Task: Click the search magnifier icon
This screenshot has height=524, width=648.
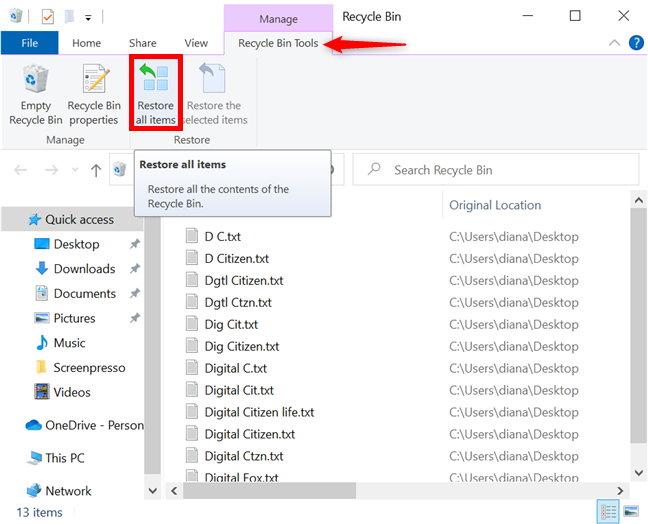Action: [374, 169]
